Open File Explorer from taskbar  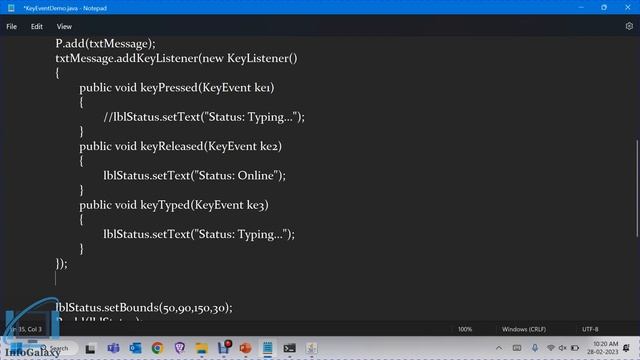[x=202, y=348]
